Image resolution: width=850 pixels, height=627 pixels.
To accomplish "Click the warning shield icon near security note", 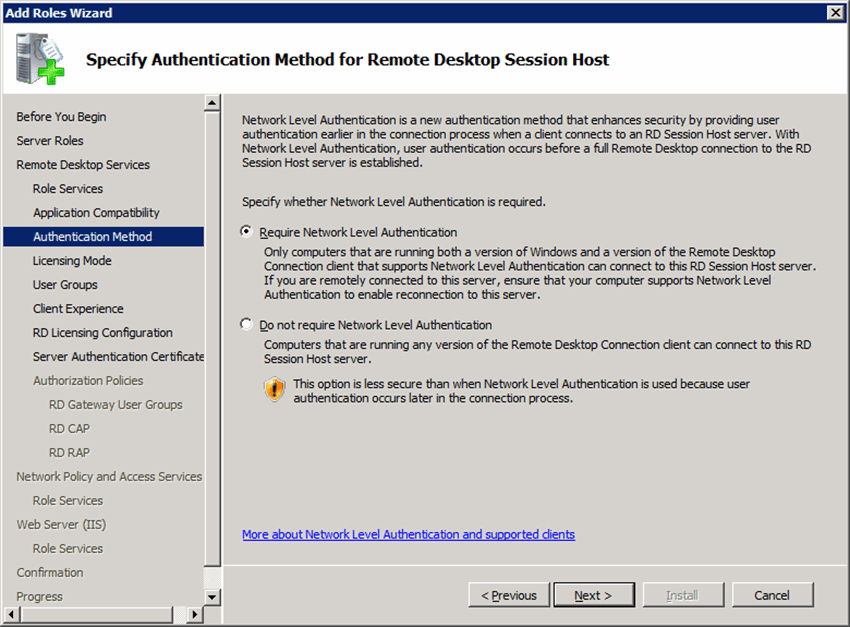I will tap(274, 389).
